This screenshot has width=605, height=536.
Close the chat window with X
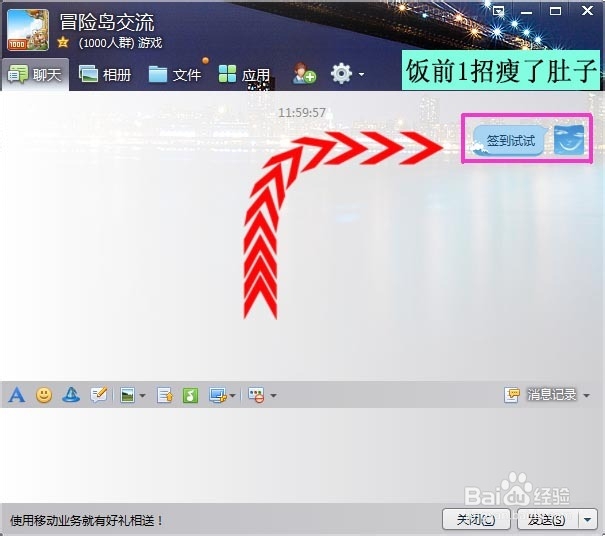point(587,10)
